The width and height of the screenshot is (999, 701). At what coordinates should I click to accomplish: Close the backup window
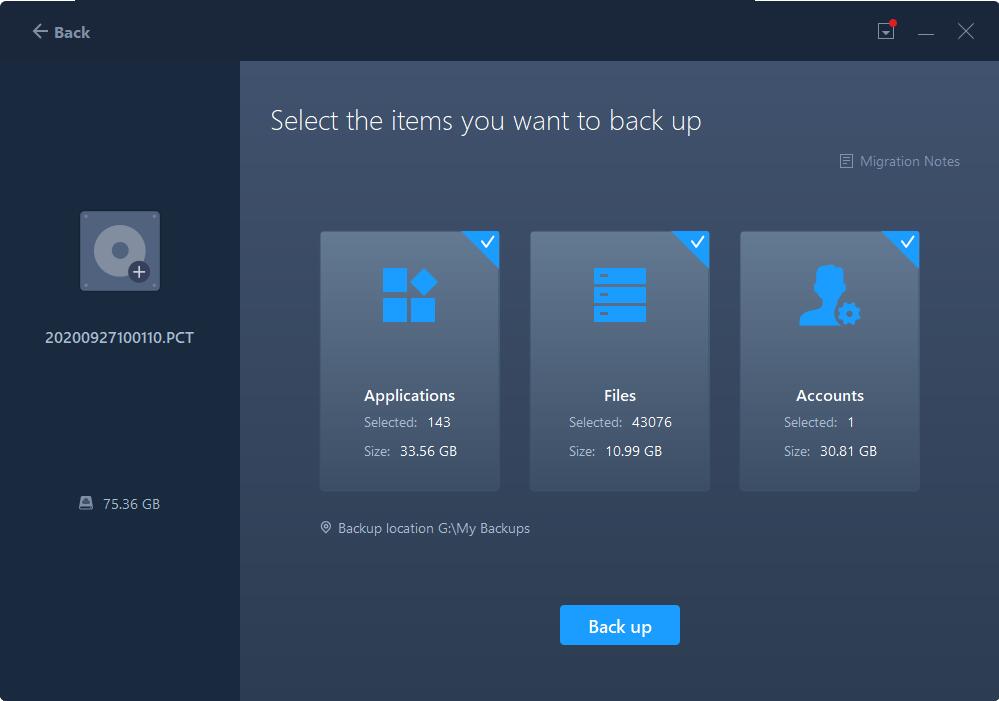tap(966, 31)
